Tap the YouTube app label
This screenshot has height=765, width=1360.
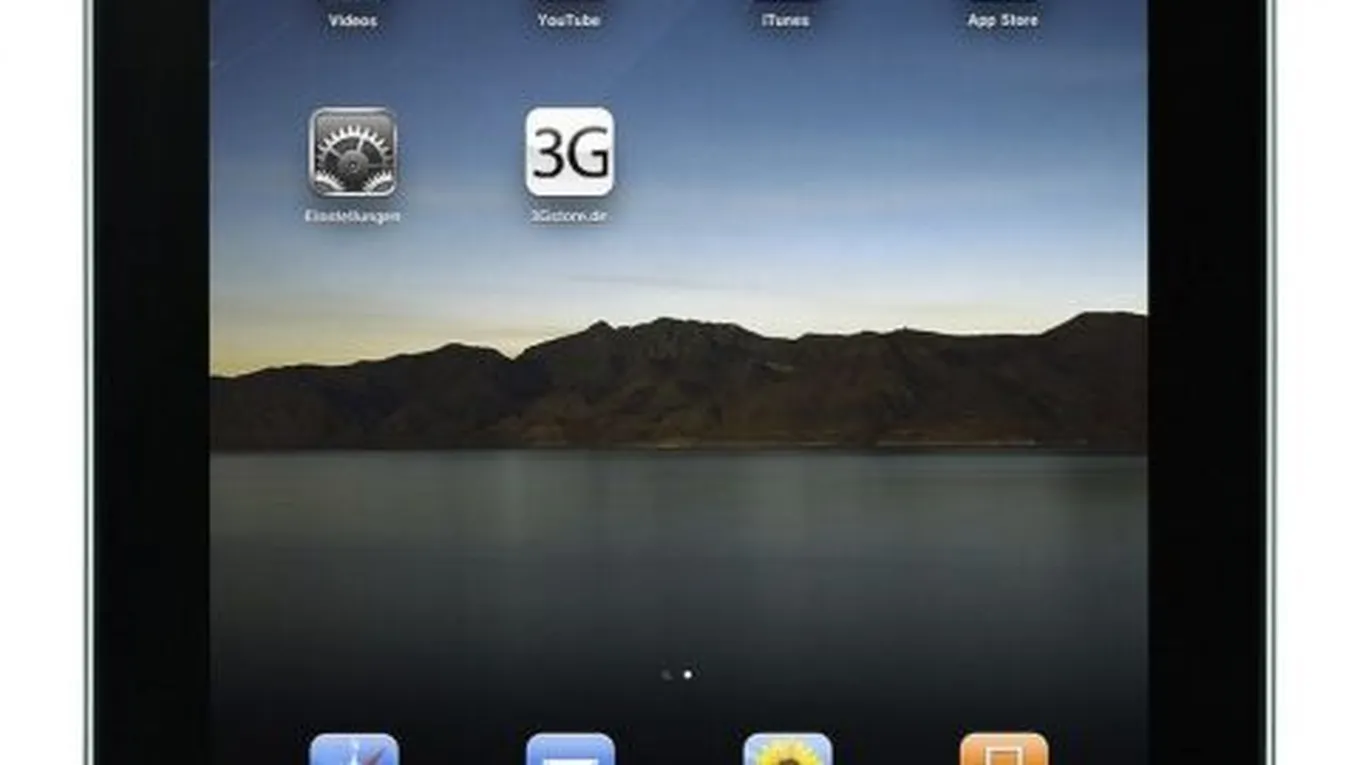pyautogui.click(x=569, y=20)
